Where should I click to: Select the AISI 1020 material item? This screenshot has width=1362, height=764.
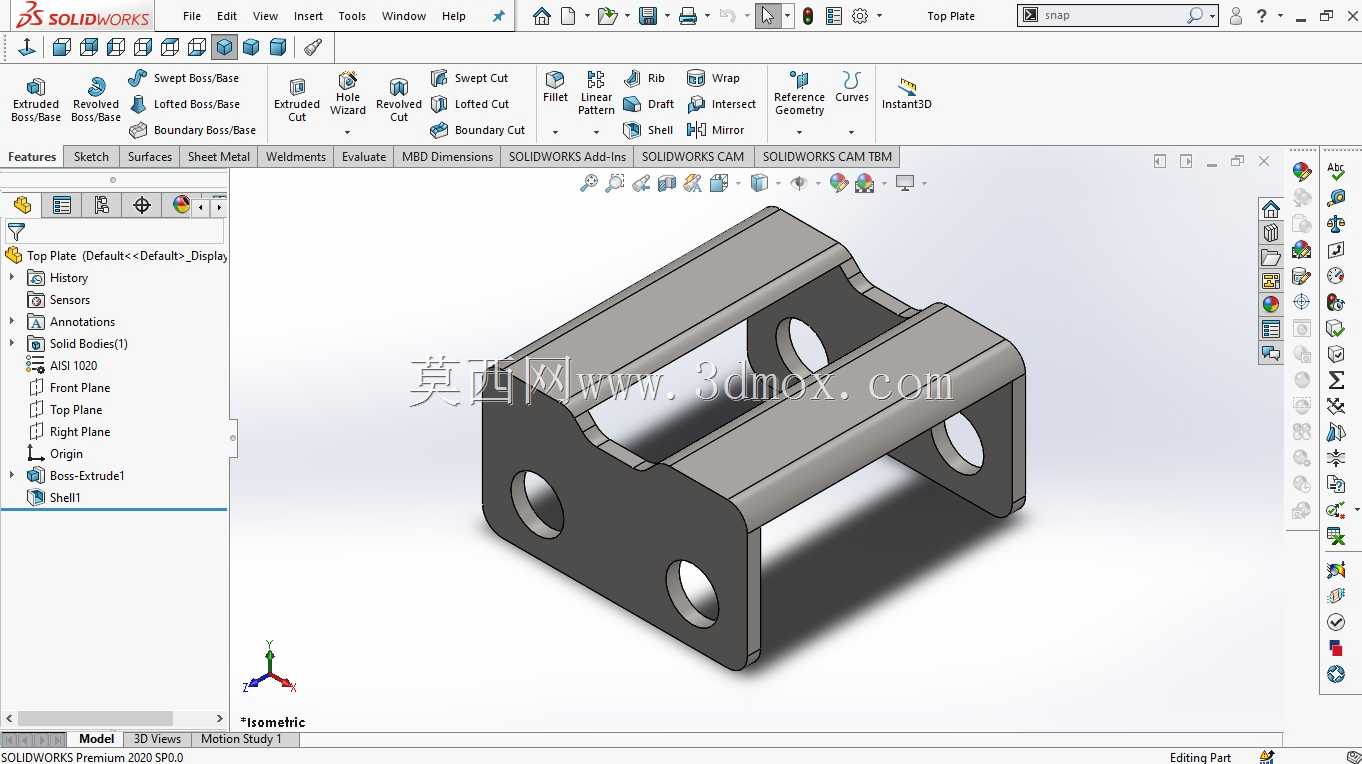73,365
